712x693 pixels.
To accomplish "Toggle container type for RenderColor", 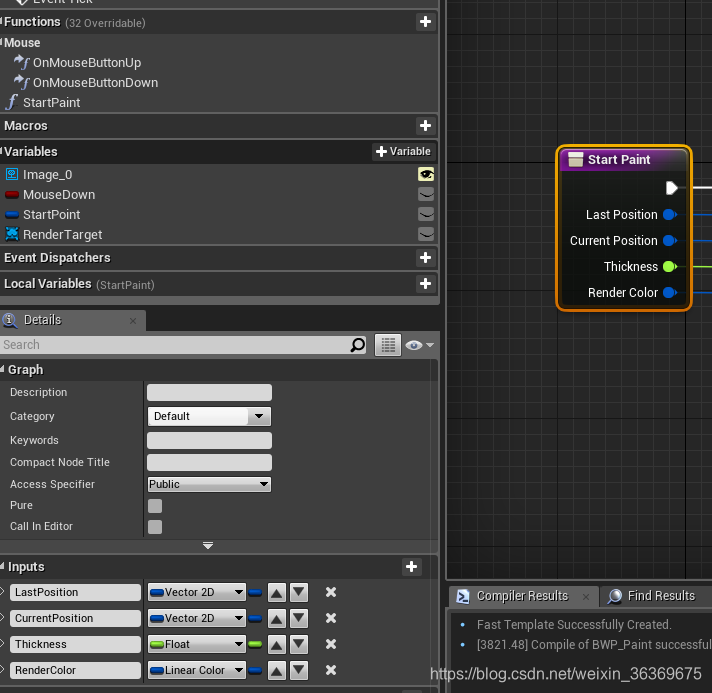I will pyautogui.click(x=255, y=670).
